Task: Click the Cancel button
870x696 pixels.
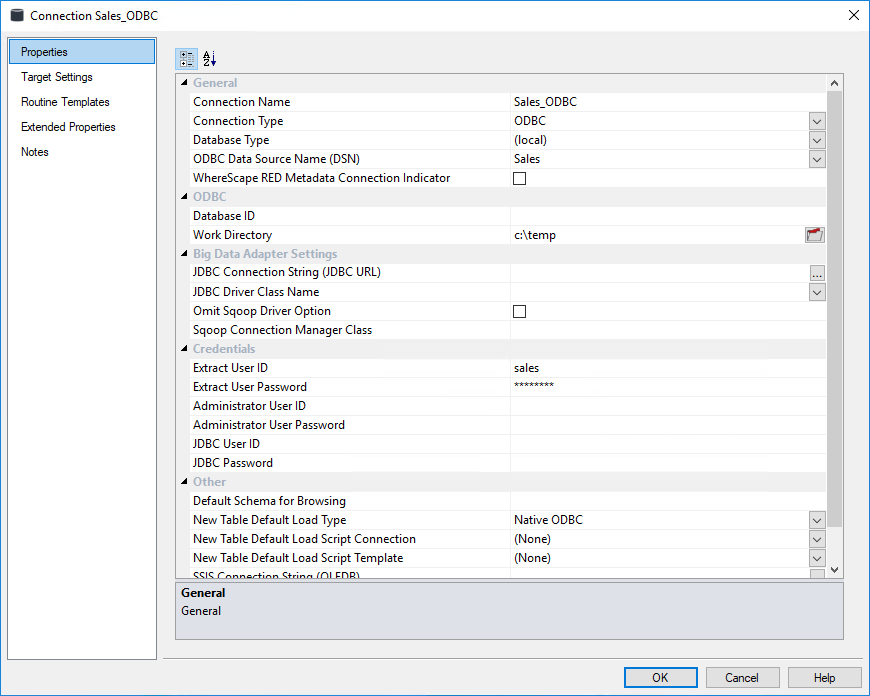Action: [x=741, y=677]
